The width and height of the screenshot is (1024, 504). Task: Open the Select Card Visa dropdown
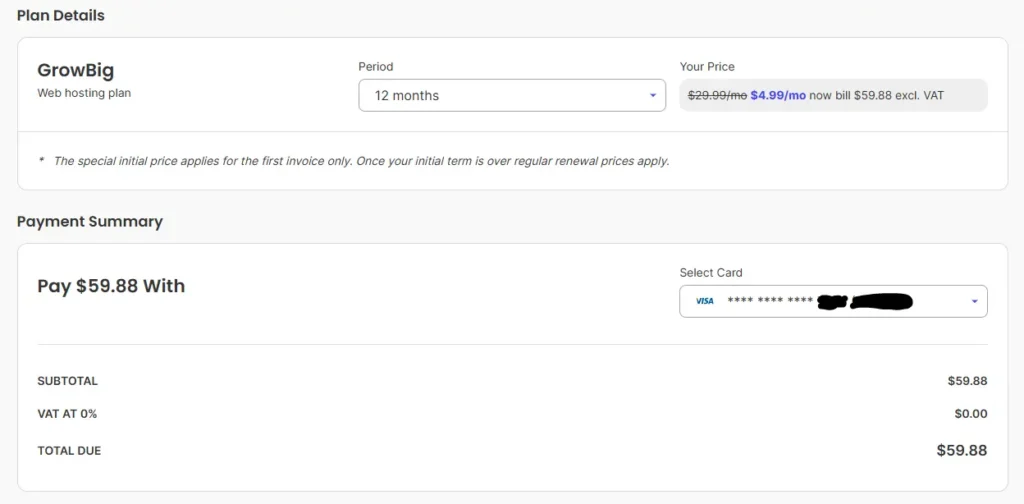(x=833, y=302)
